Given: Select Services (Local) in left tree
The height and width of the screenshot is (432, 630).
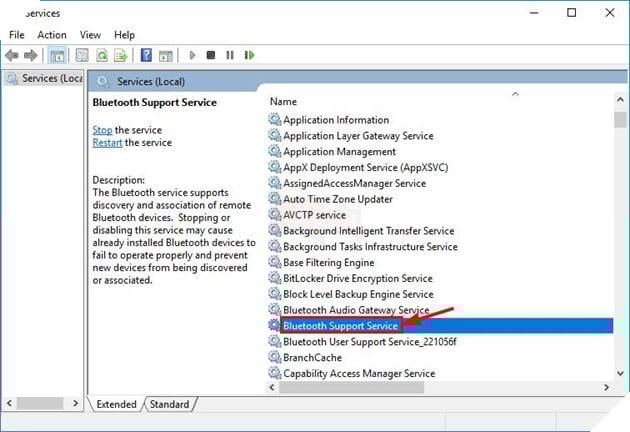Looking at the screenshot, I should (x=47, y=78).
